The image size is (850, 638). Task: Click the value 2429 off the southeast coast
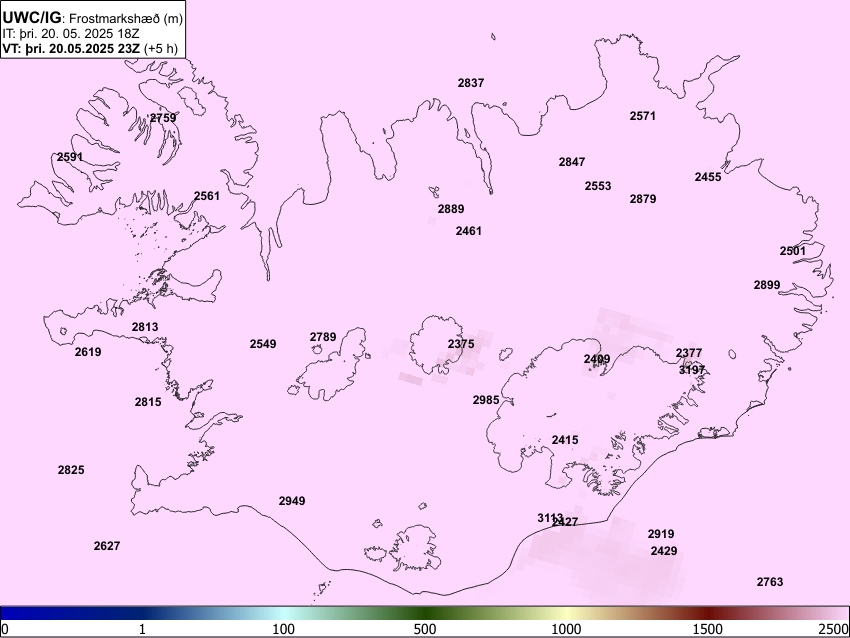click(664, 551)
